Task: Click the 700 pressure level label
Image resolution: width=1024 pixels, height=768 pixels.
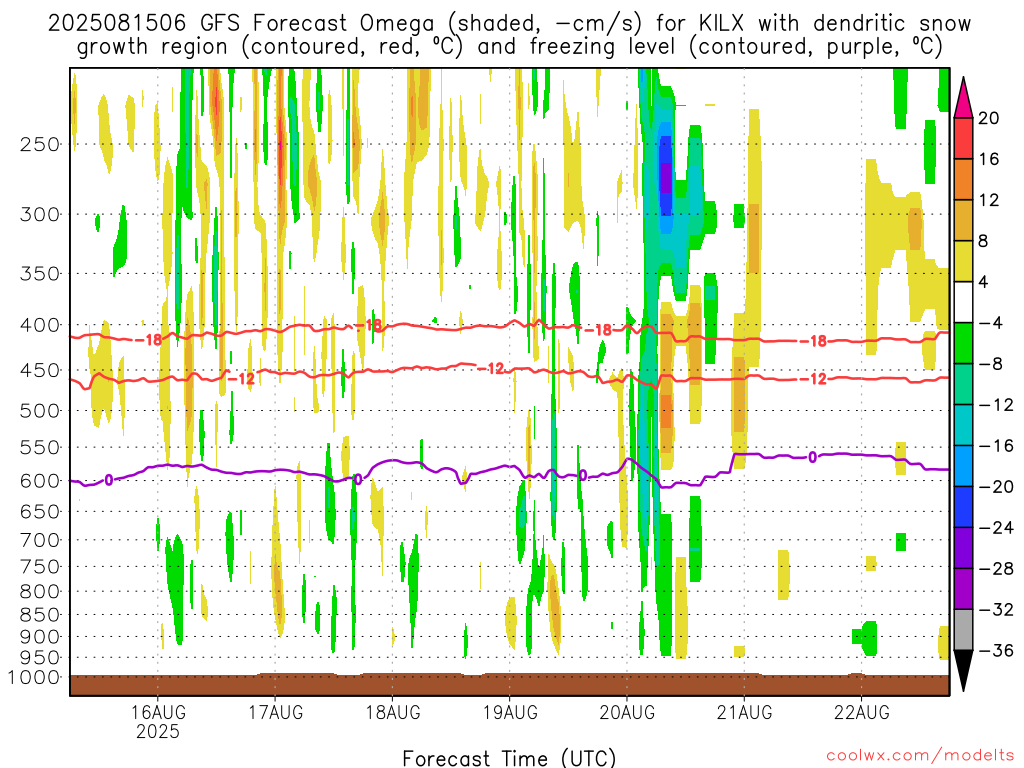Action: tap(40, 540)
